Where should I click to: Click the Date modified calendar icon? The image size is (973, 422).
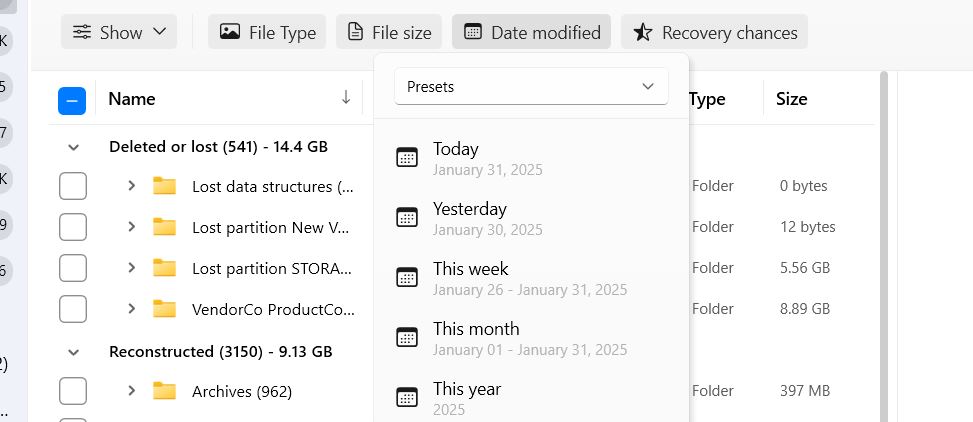pyautogui.click(x=473, y=32)
